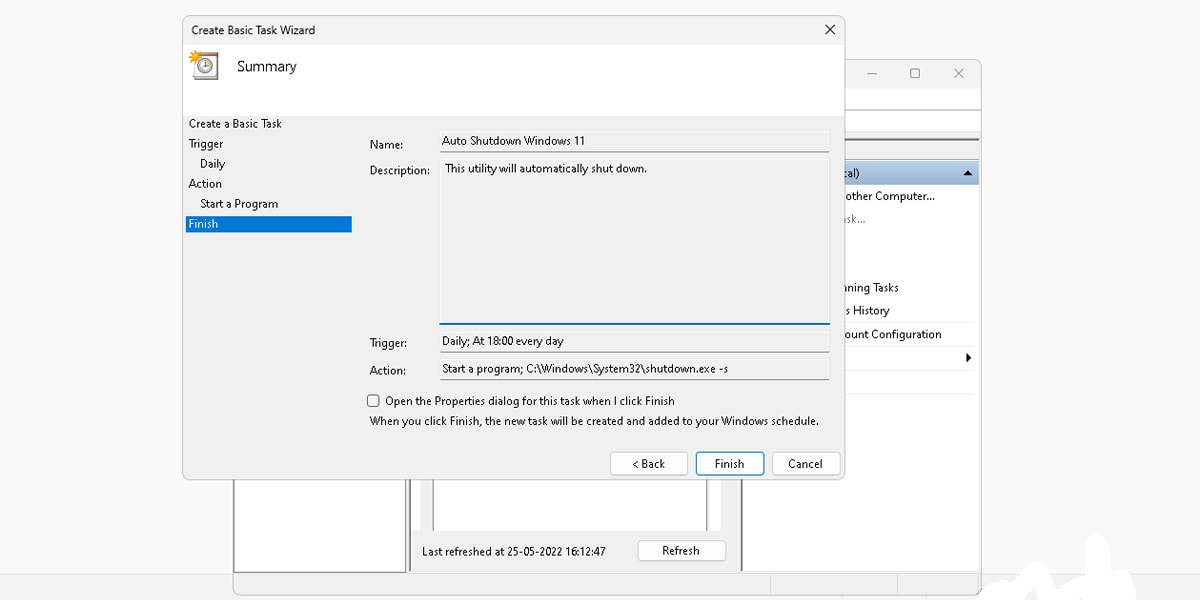Select the highlighted Finish step in the sidebar

tap(269, 224)
